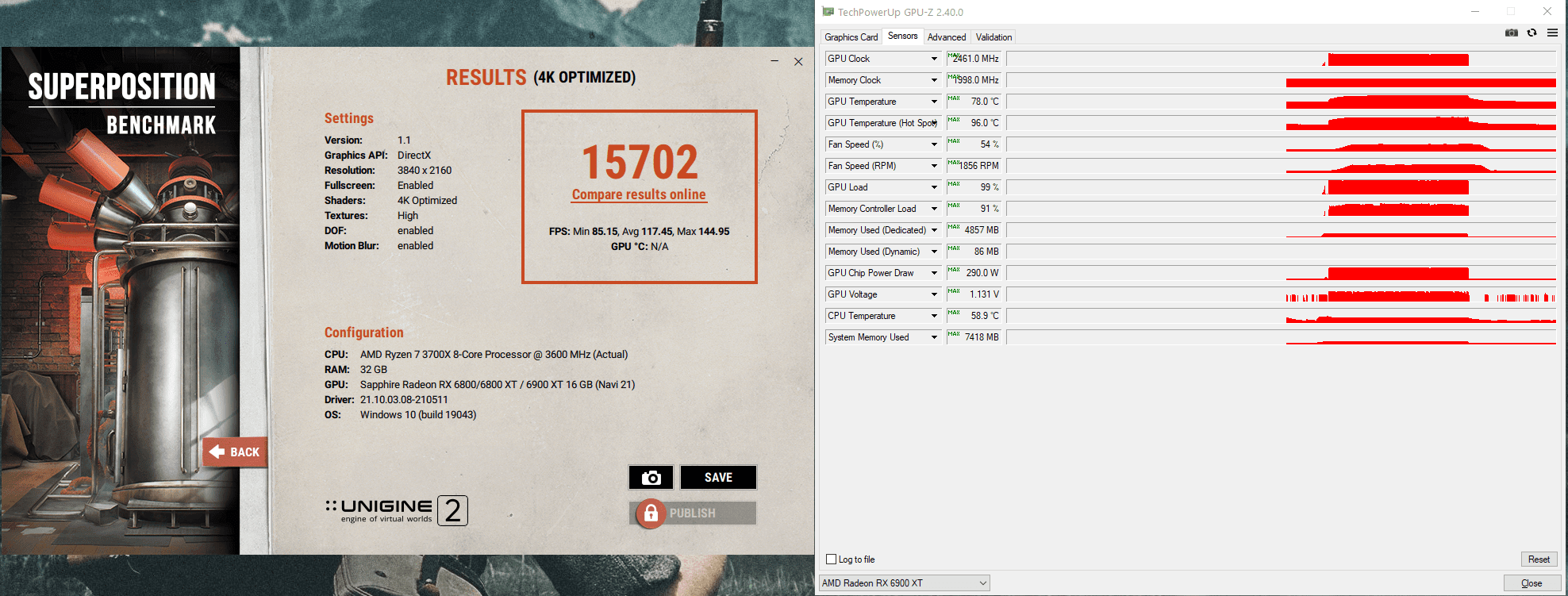This screenshot has height=596, width=1568.
Task: Click the Close button in GPU-Z
Action: point(1531,583)
